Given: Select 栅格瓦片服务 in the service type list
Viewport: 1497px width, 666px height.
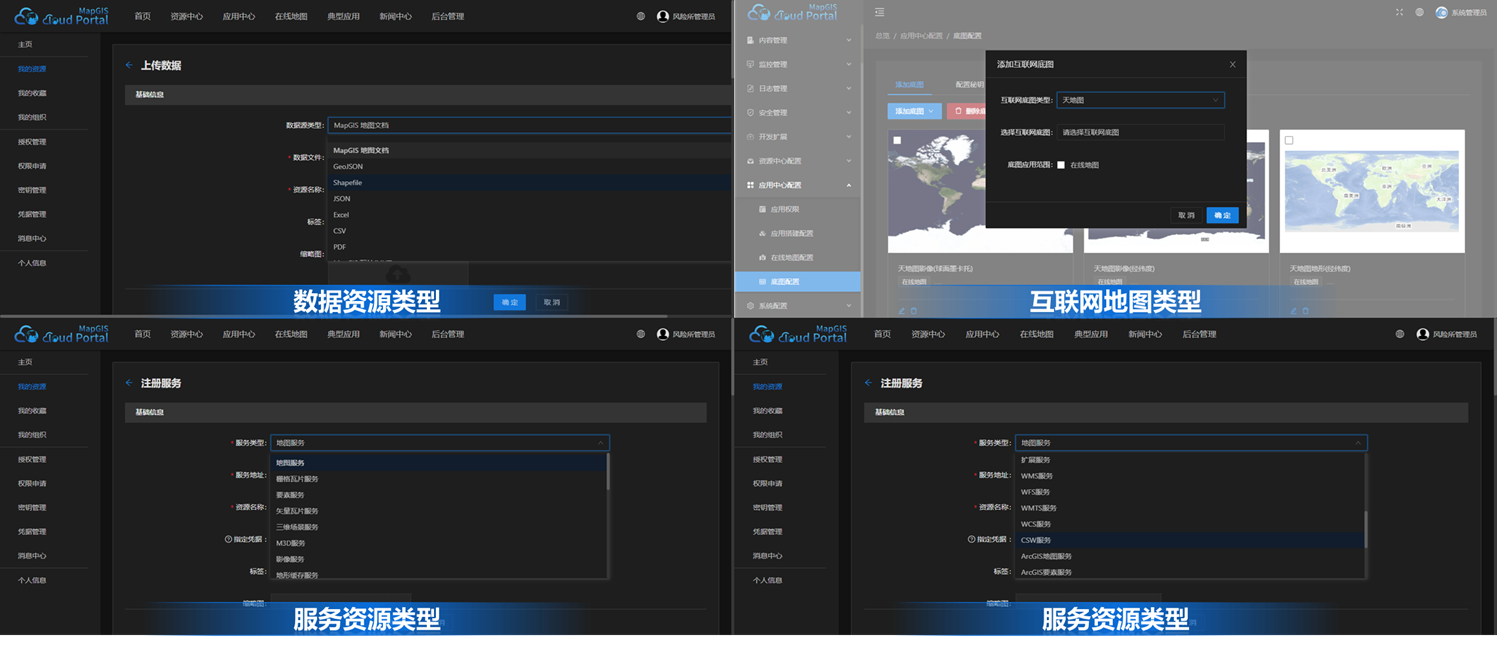Looking at the screenshot, I should pyautogui.click(x=438, y=479).
